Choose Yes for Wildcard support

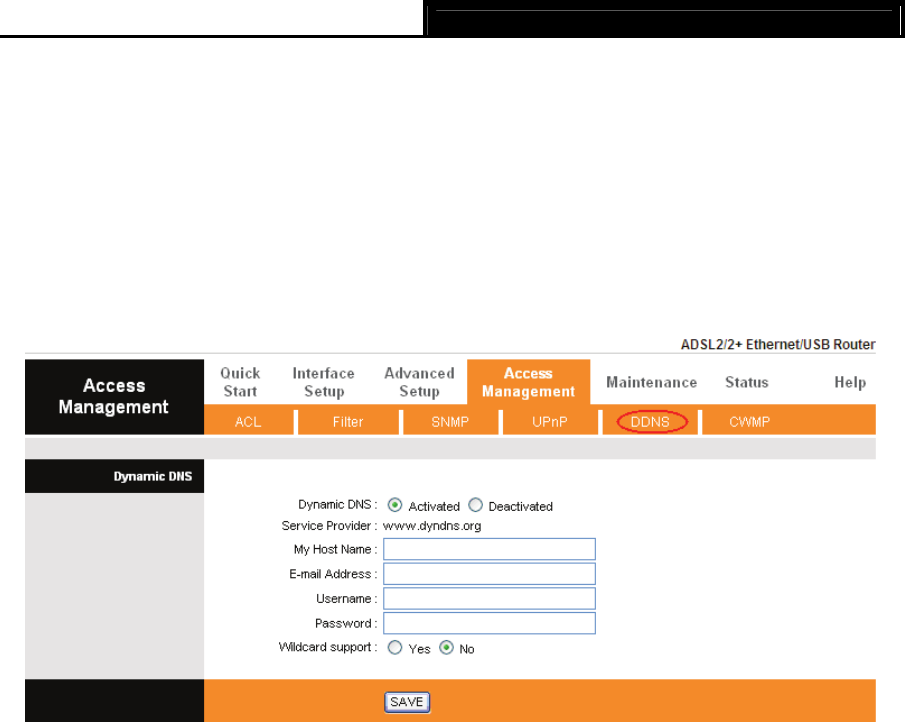[395, 648]
